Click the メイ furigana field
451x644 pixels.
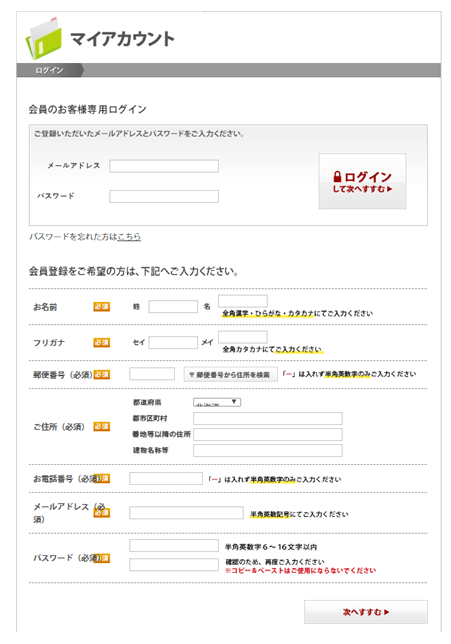pyautogui.click(x=243, y=337)
